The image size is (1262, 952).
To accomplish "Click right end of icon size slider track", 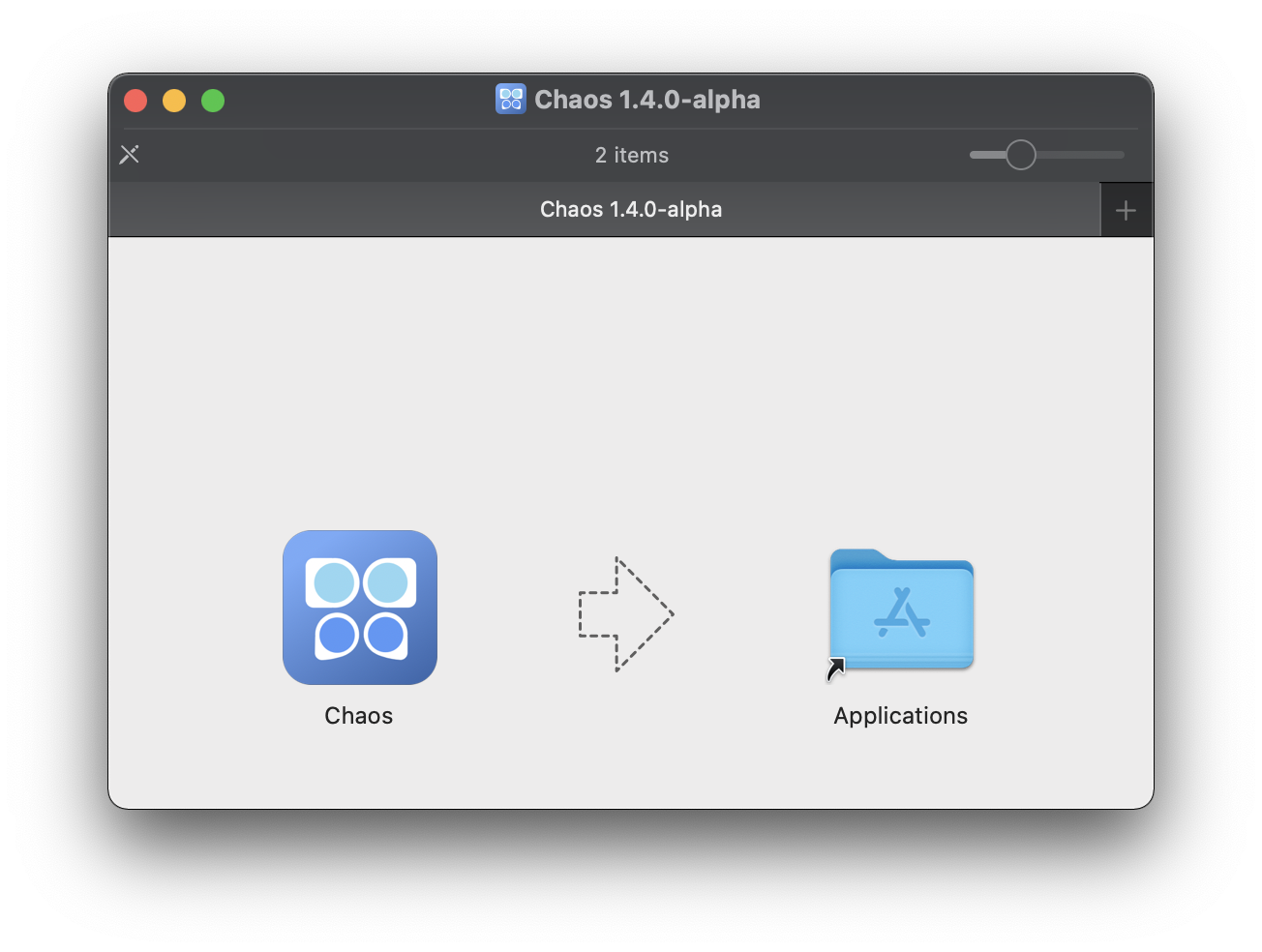I will point(1118,155).
